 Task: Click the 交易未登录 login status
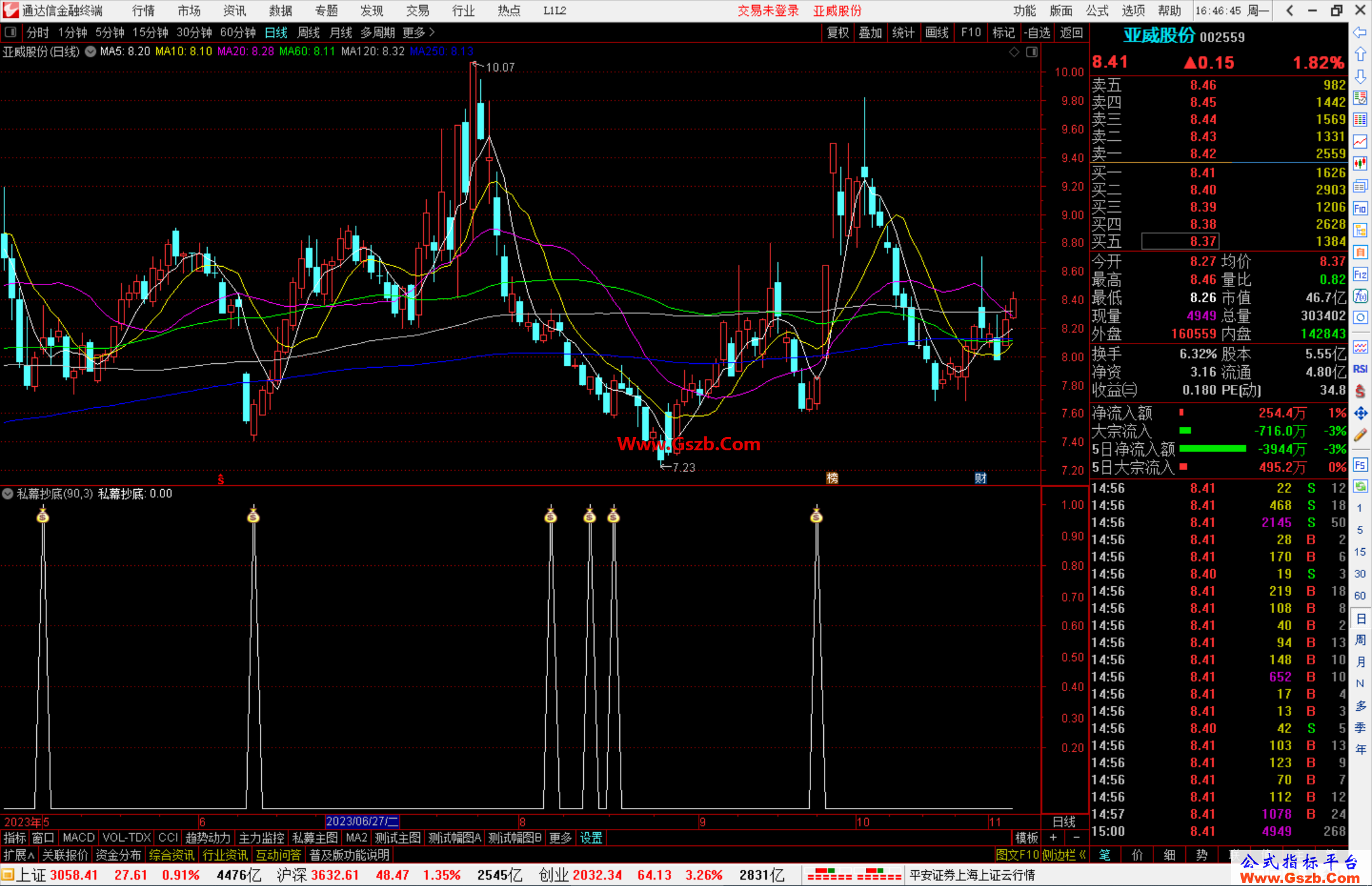(x=768, y=11)
